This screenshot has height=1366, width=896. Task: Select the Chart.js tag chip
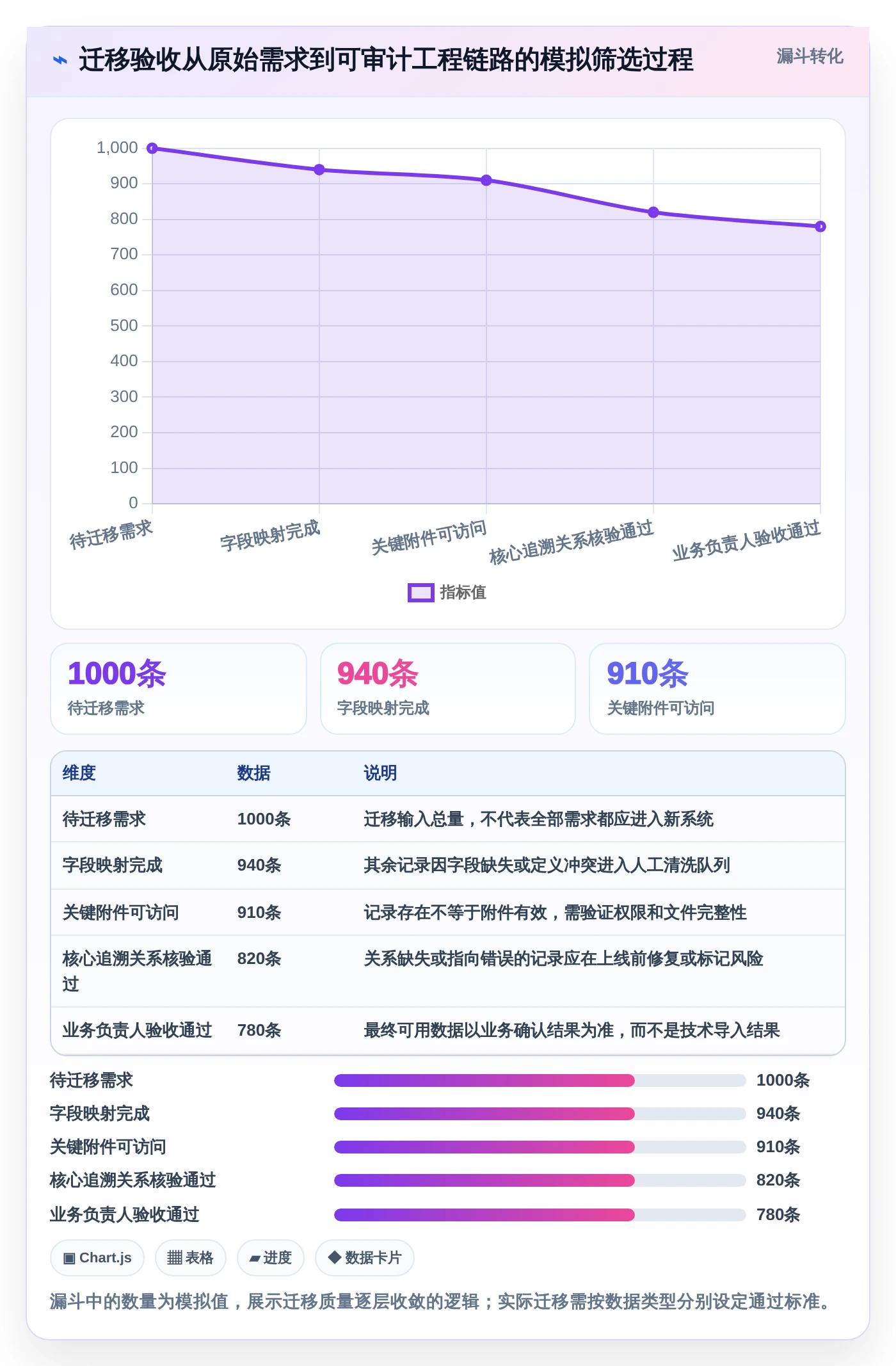coord(97,1258)
